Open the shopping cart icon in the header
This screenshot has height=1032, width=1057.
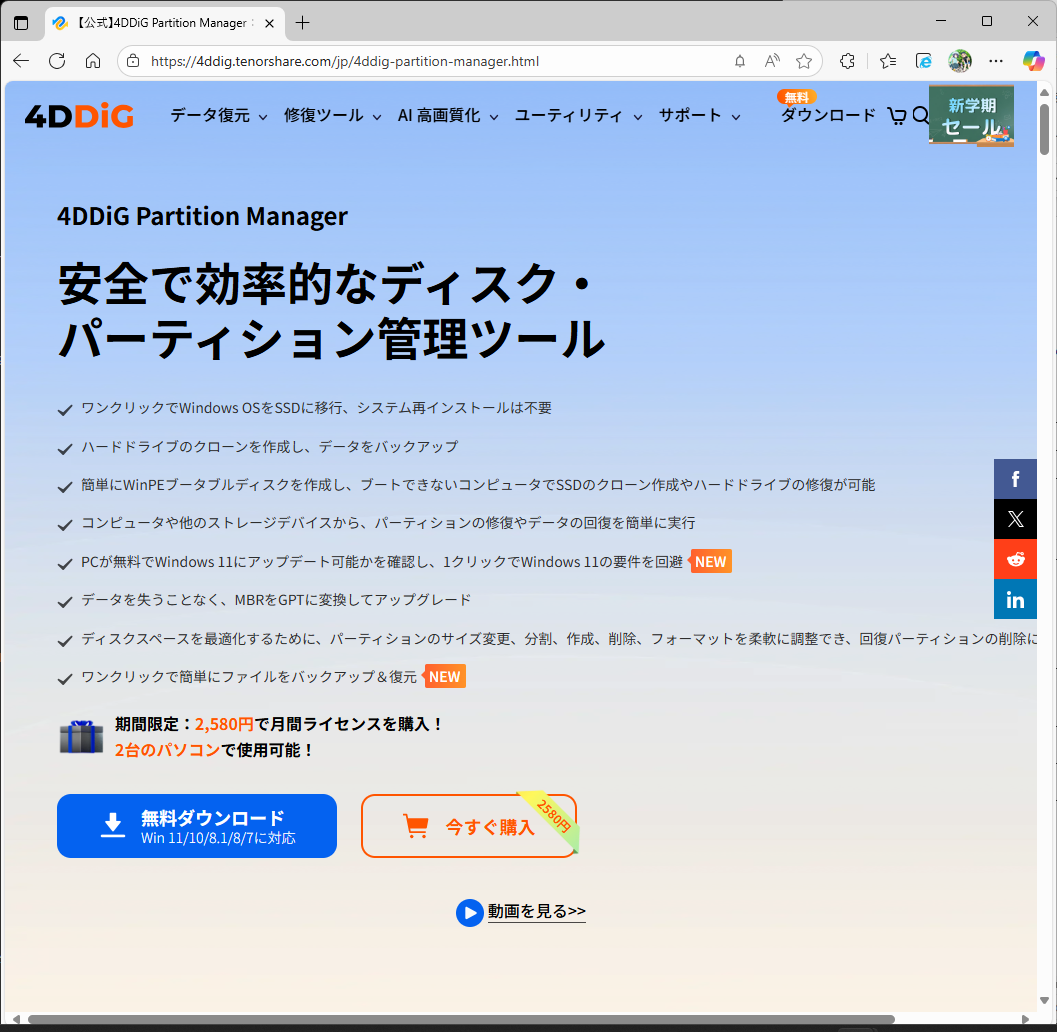click(897, 116)
